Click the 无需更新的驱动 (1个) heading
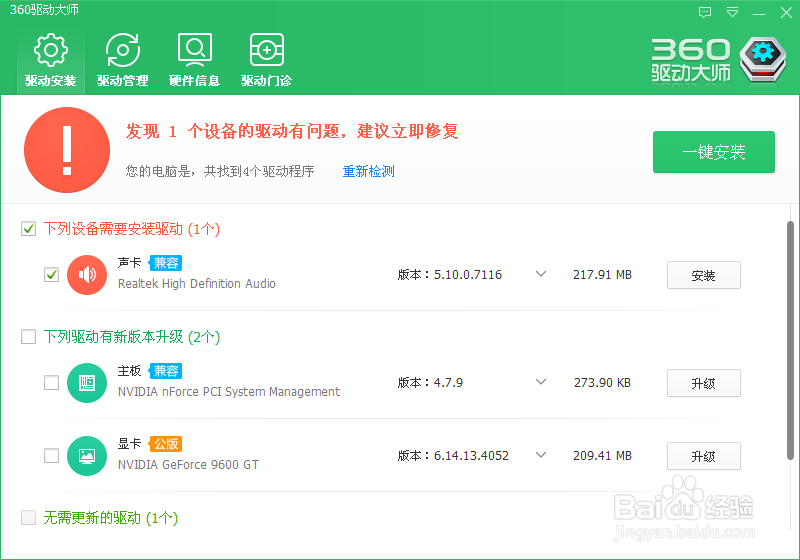 tap(111, 518)
